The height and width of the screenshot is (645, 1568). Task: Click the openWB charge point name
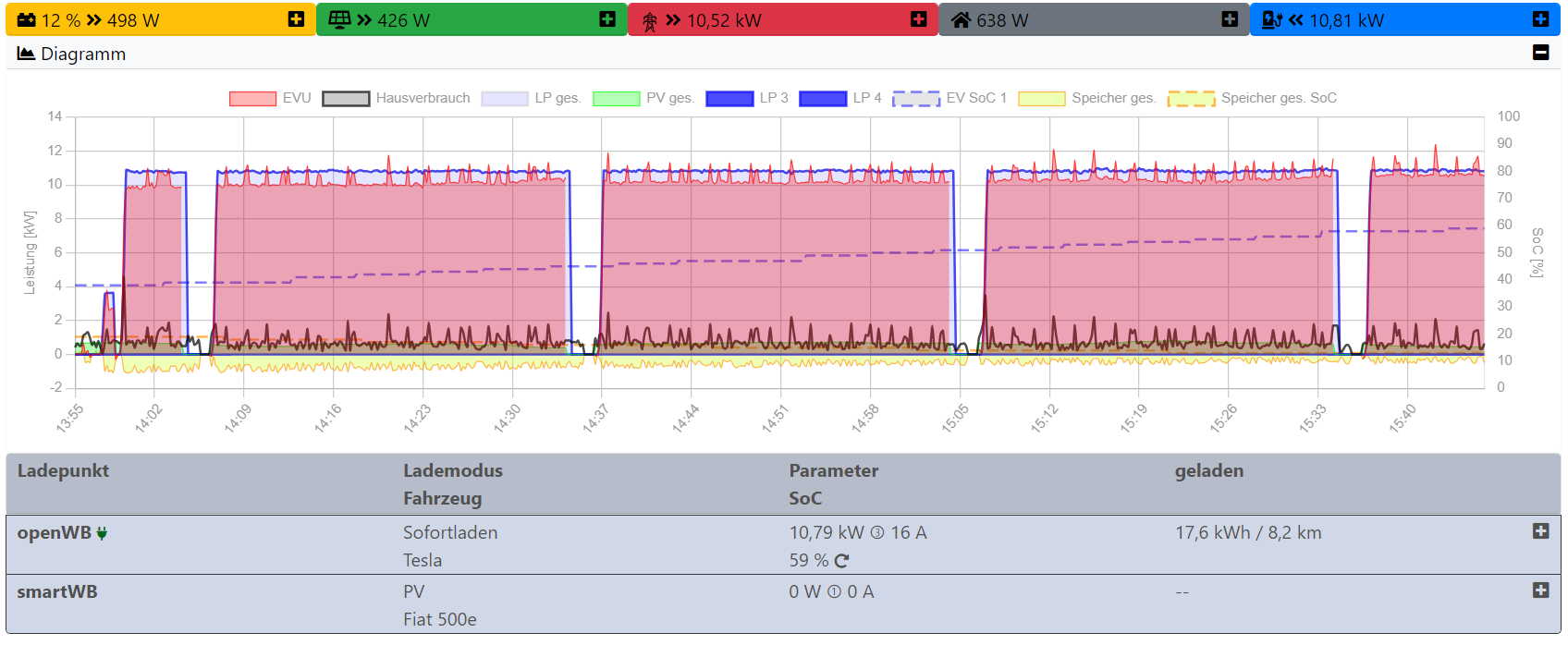pyautogui.click(x=55, y=532)
